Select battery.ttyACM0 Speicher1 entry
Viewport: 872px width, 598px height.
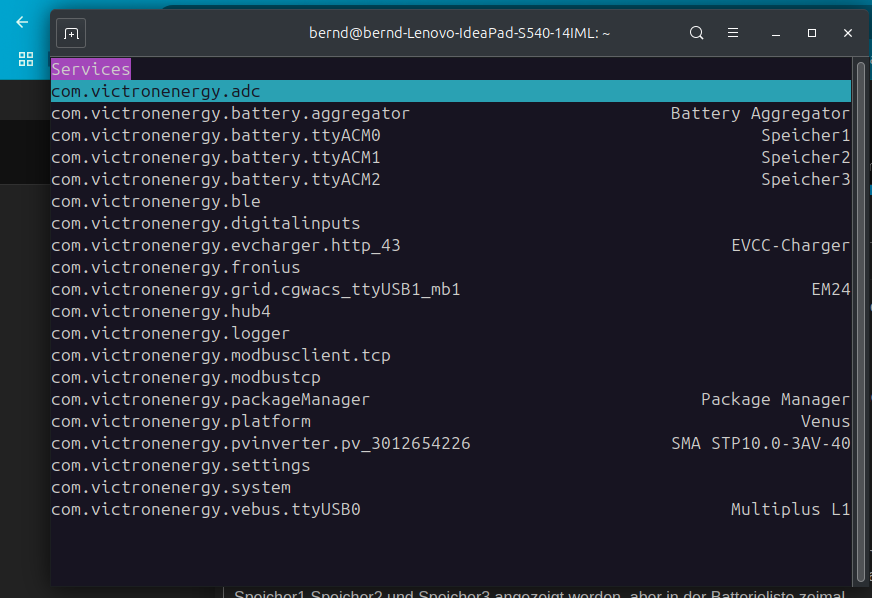click(450, 135)
